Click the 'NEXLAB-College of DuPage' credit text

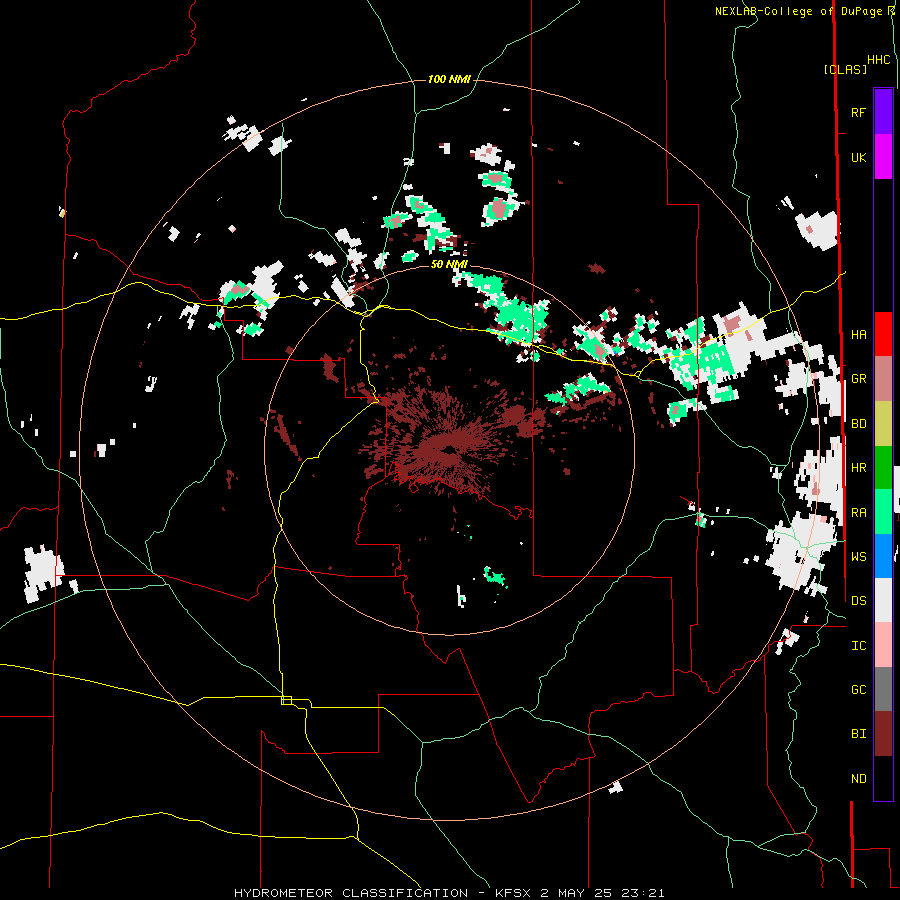point(799,11)
